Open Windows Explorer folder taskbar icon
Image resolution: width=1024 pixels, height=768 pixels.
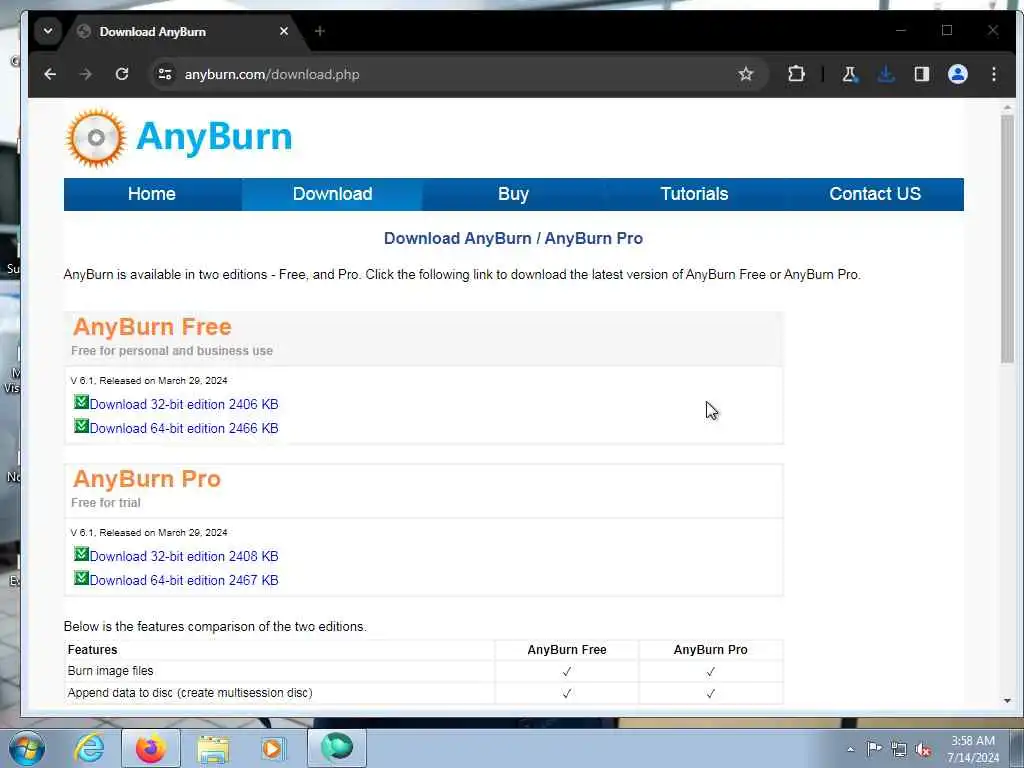tap(213, 749)
